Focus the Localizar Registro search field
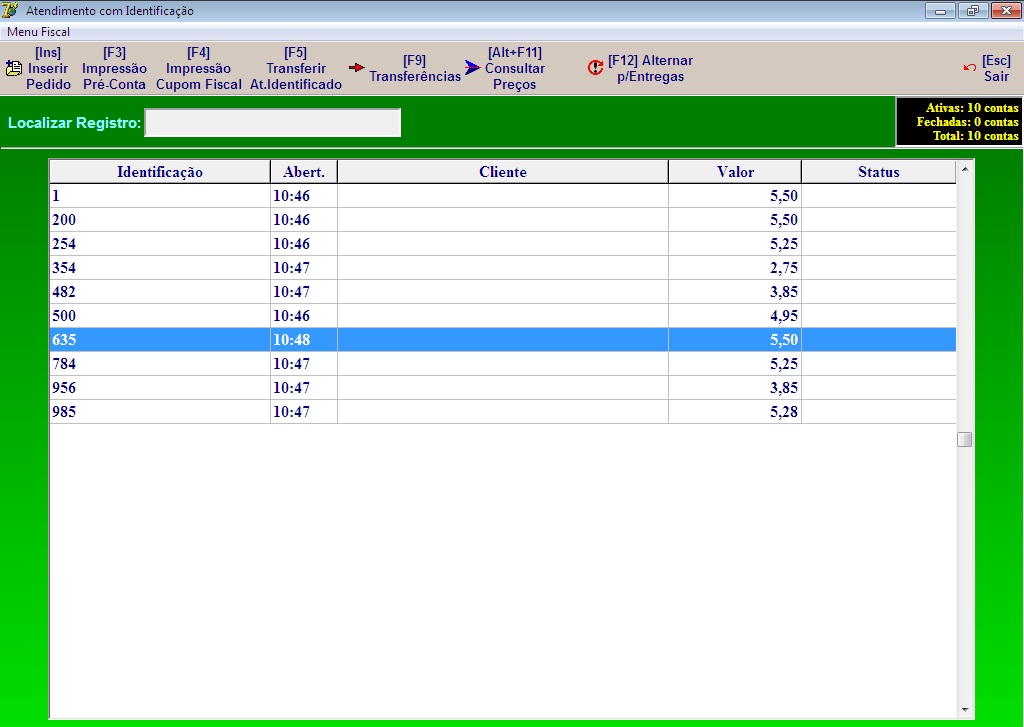 pyautogui.click(x=272, y=123)
